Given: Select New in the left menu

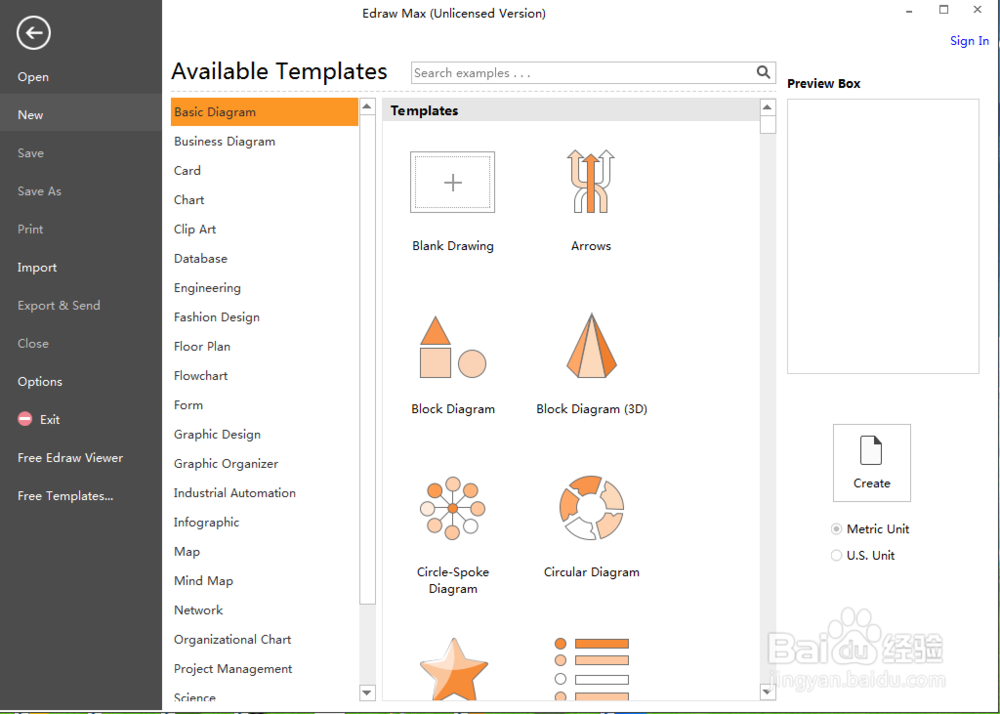Looking at the screenshot, I should point(81,115).
